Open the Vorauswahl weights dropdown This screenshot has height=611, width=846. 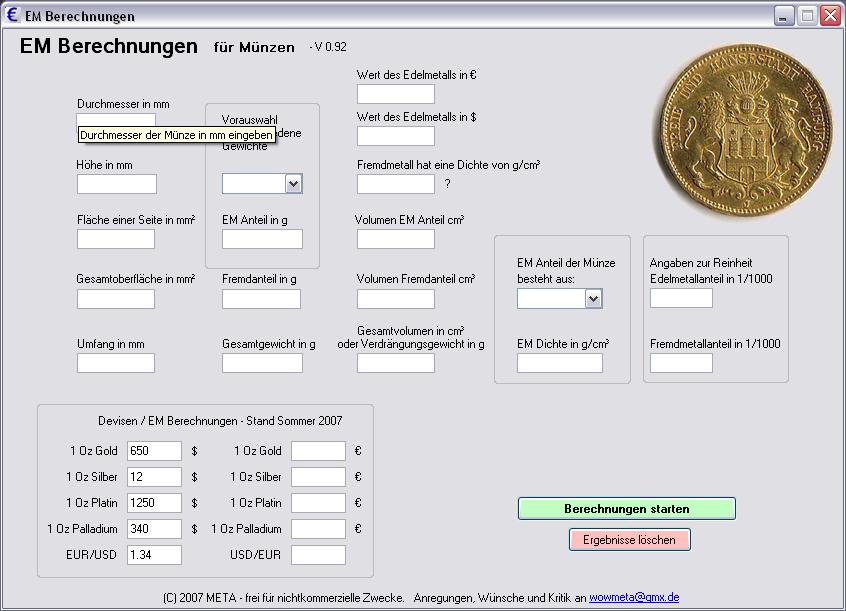pyautogui.click(x=294, y=184)
